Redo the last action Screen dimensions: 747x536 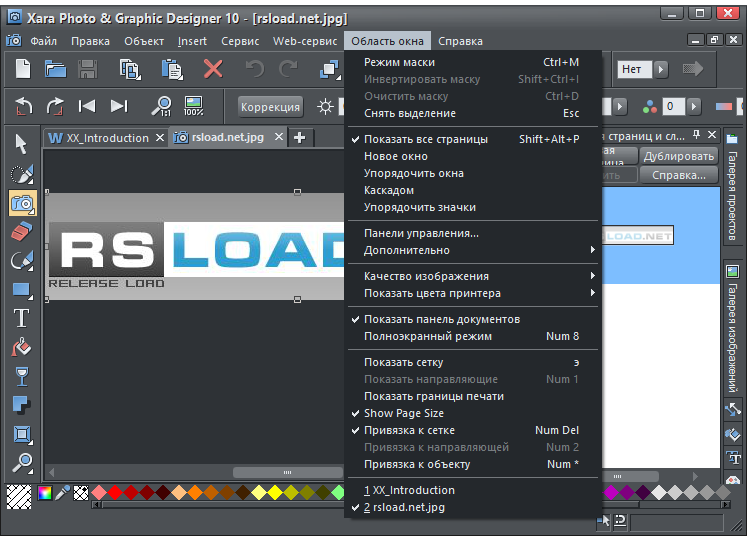click(288, 69)
